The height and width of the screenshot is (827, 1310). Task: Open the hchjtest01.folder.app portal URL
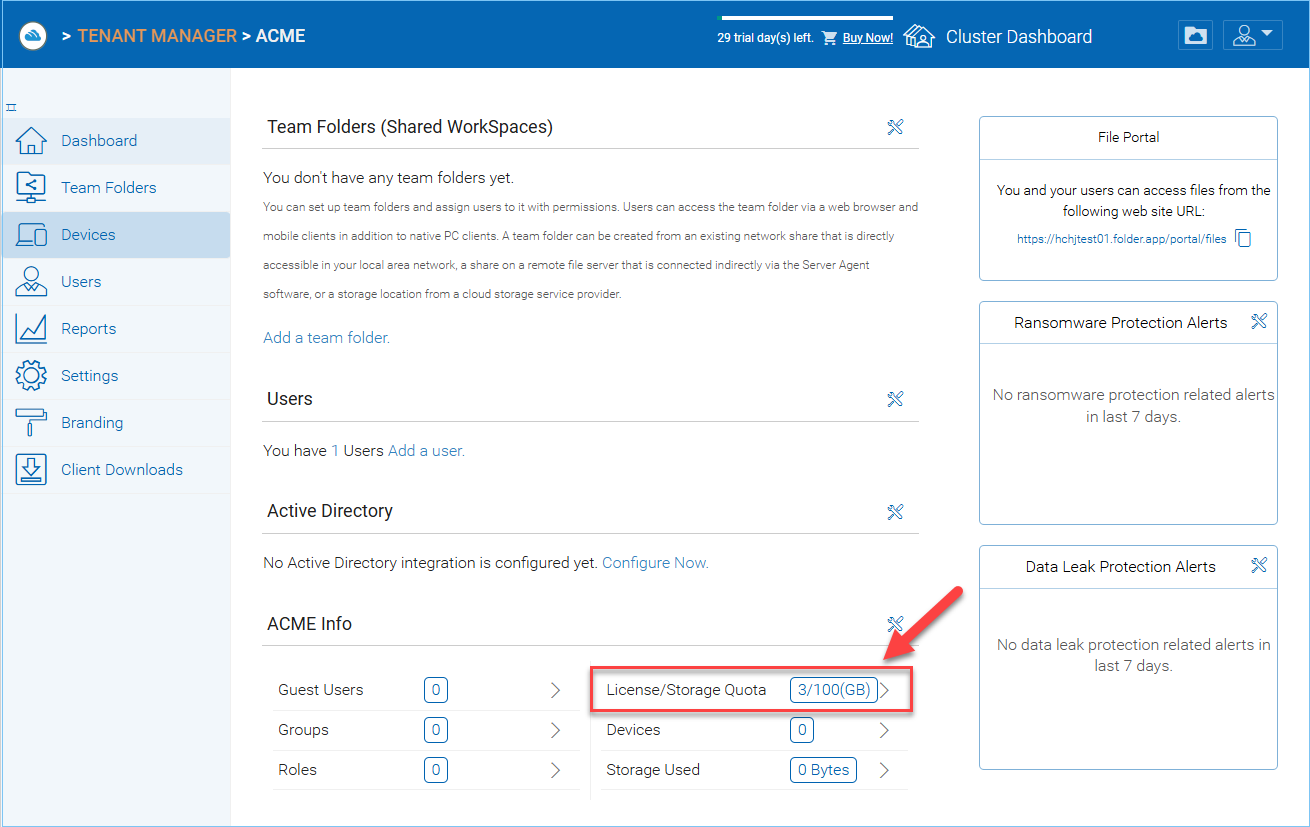click(1121, 239)
